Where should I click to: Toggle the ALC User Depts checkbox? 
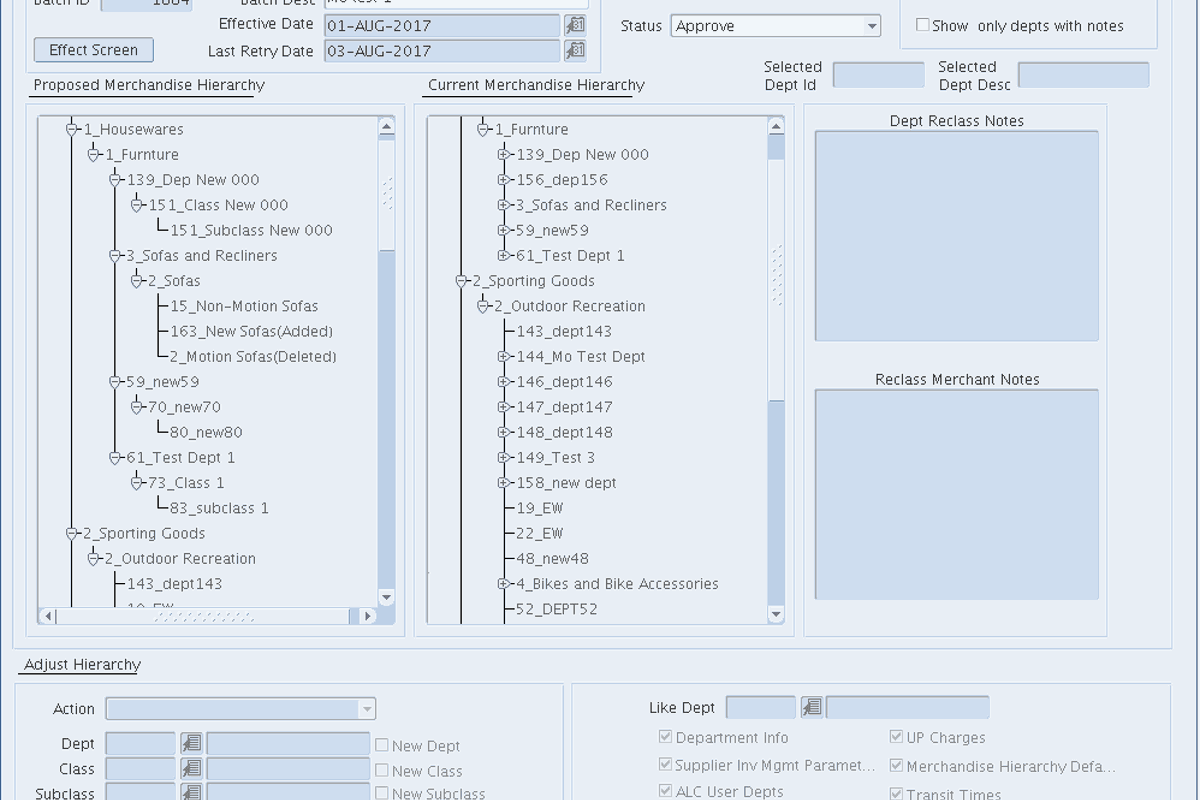pos(666,791)
